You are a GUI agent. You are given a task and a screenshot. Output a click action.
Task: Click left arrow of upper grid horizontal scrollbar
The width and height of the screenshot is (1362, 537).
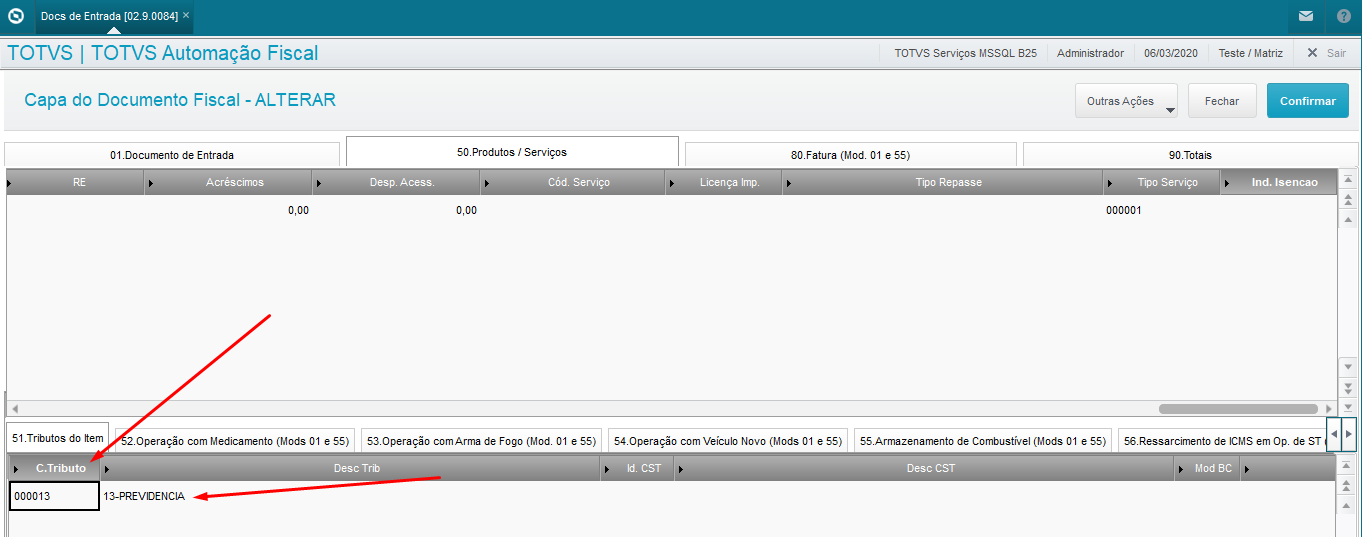click(x=15, y=409)
